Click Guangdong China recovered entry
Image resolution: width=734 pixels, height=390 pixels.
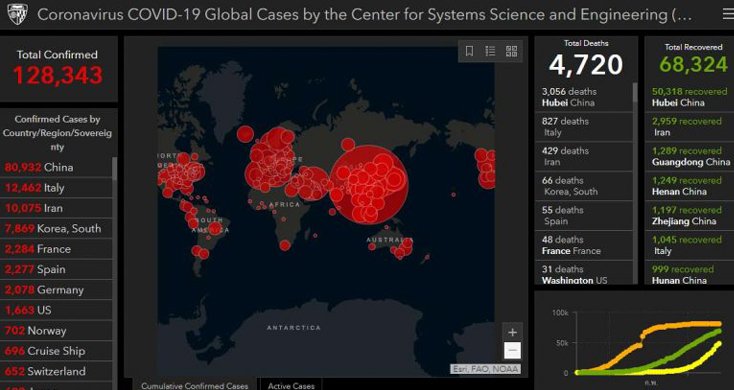(689, 156)
